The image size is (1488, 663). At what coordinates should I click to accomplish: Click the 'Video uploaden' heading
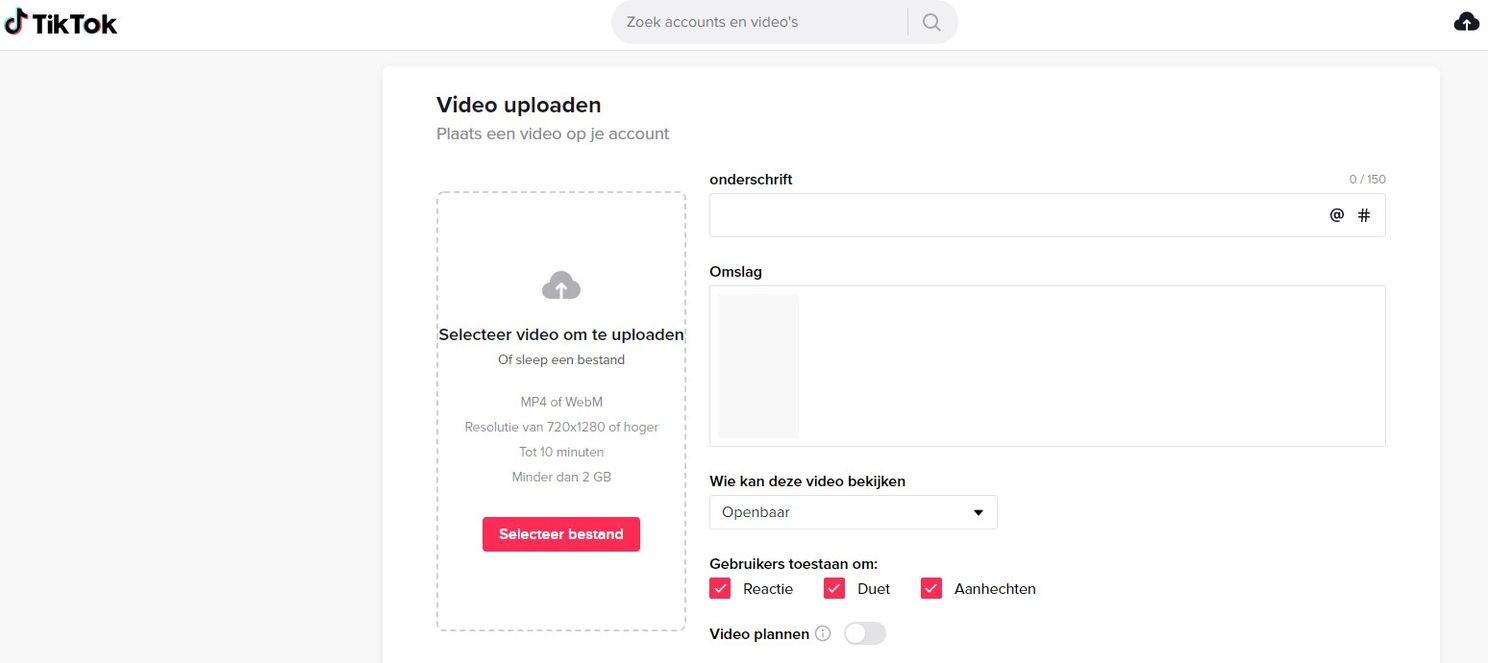(519, 105)
